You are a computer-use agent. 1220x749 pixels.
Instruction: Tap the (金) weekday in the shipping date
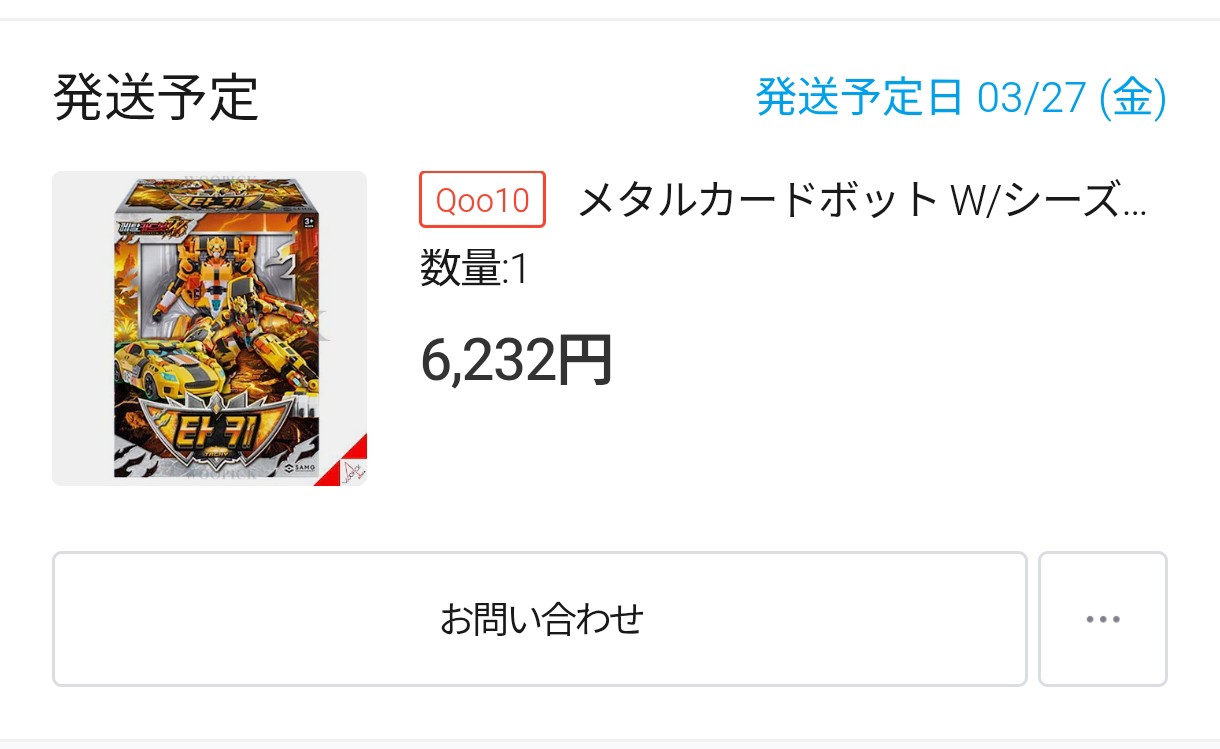[x=1132, y=98]
